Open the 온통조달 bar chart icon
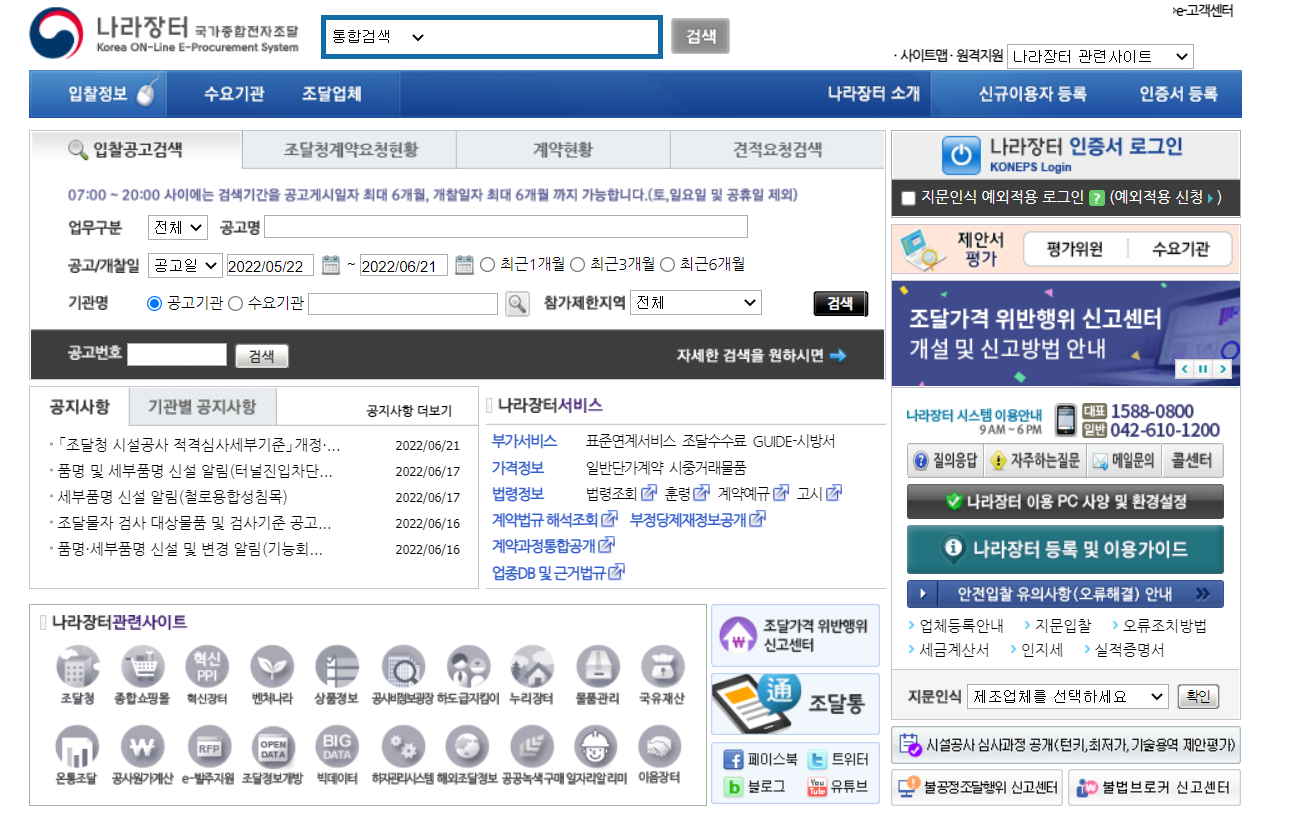This screenshot has width=1290, height=819. [78, 746]
